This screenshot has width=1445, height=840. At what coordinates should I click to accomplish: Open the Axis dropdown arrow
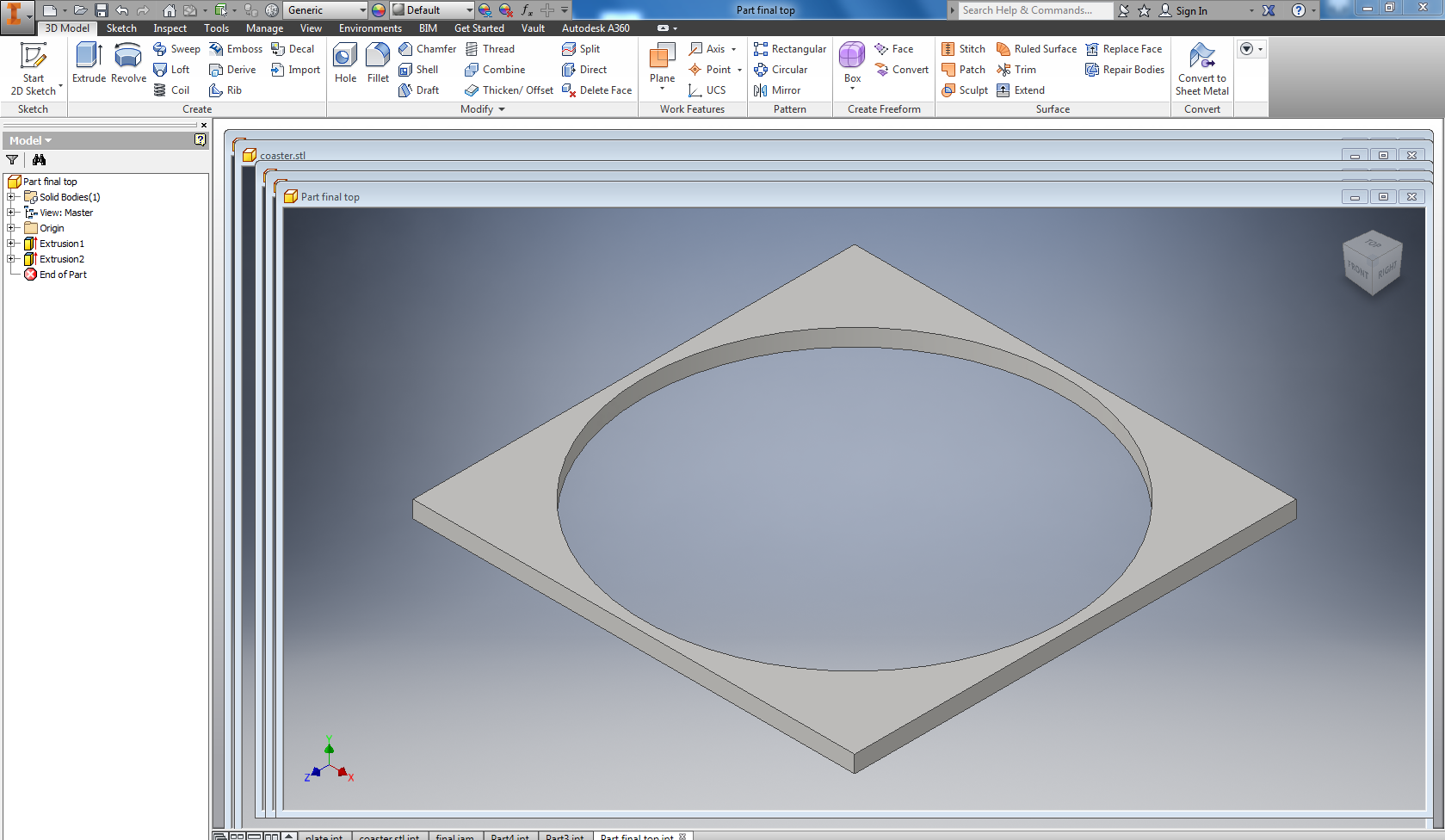[733, 49]
